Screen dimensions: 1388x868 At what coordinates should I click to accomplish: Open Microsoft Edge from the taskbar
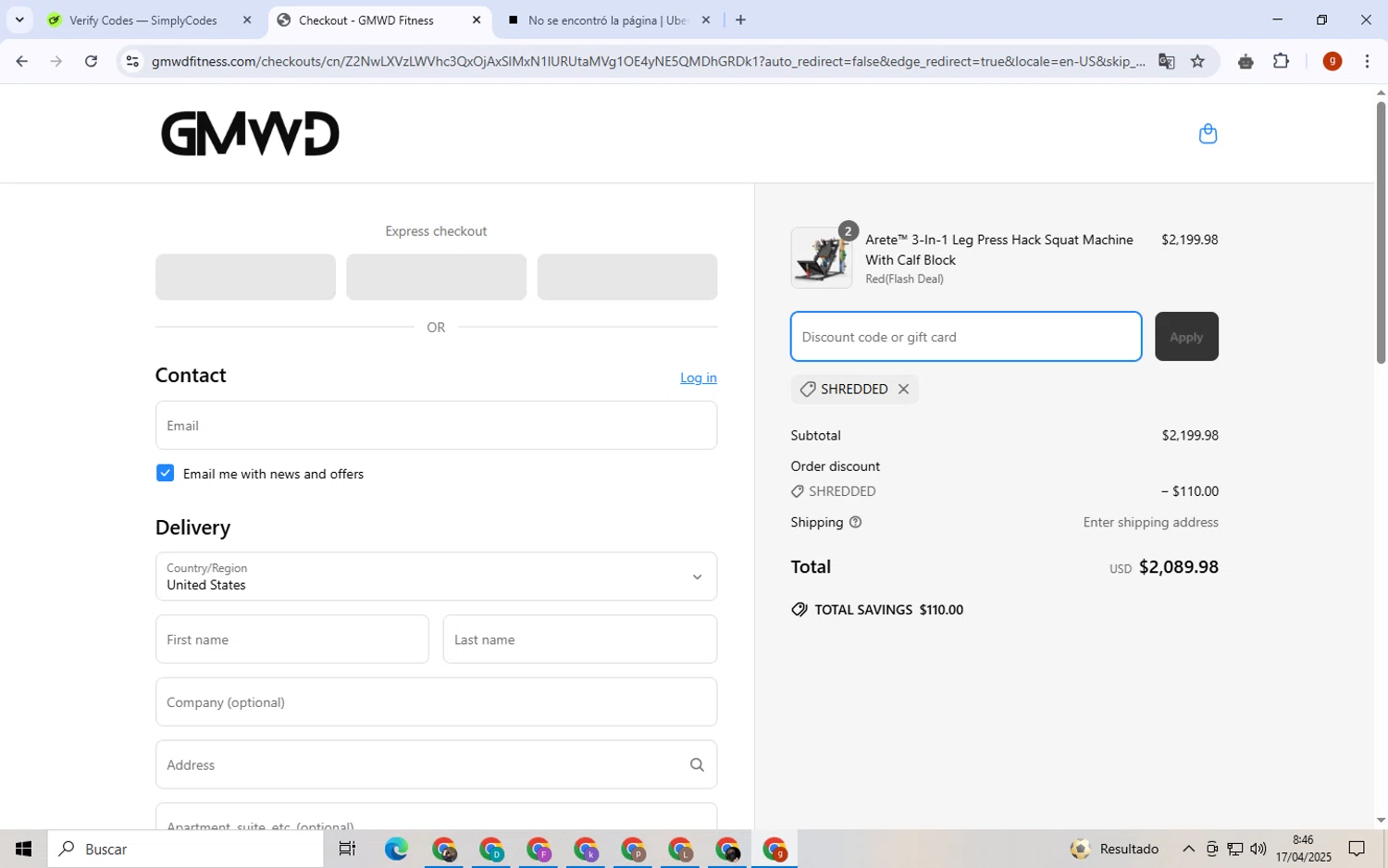pos(396,849)
